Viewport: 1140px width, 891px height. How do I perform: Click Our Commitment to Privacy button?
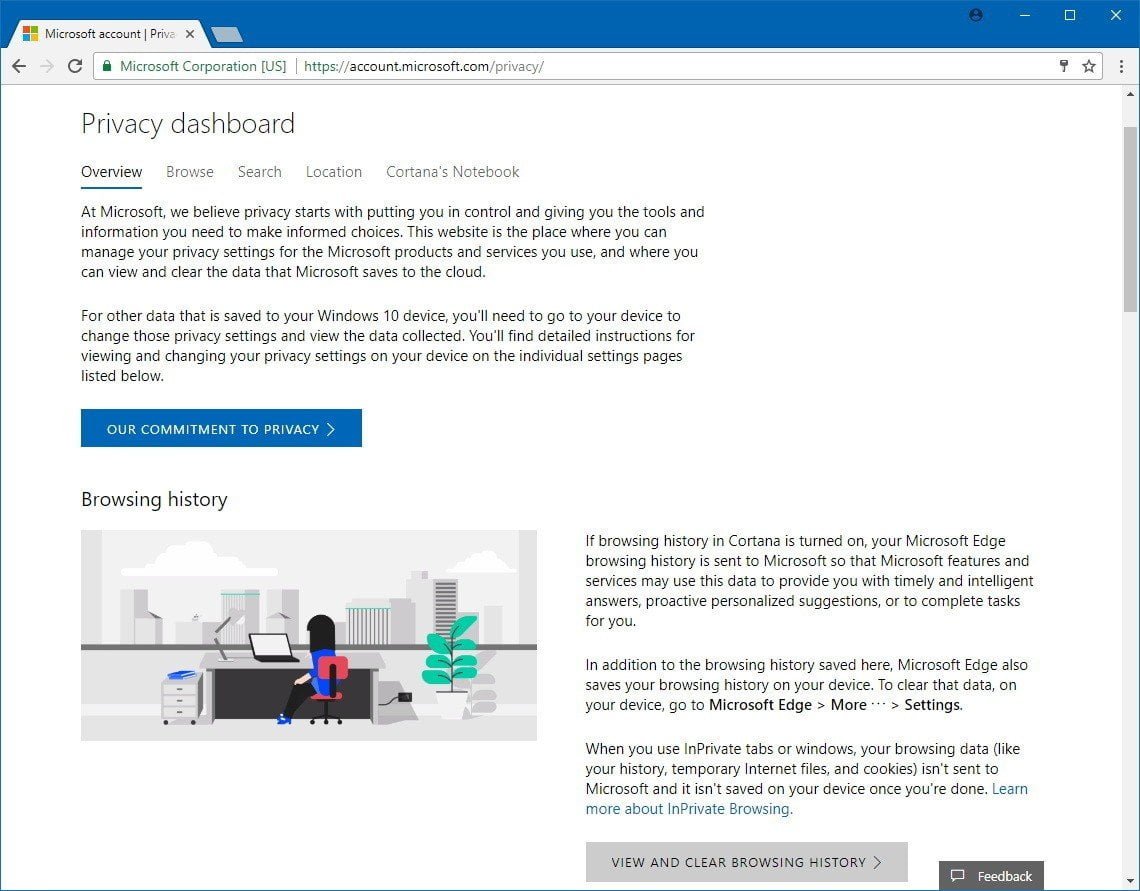pos(221,428)
